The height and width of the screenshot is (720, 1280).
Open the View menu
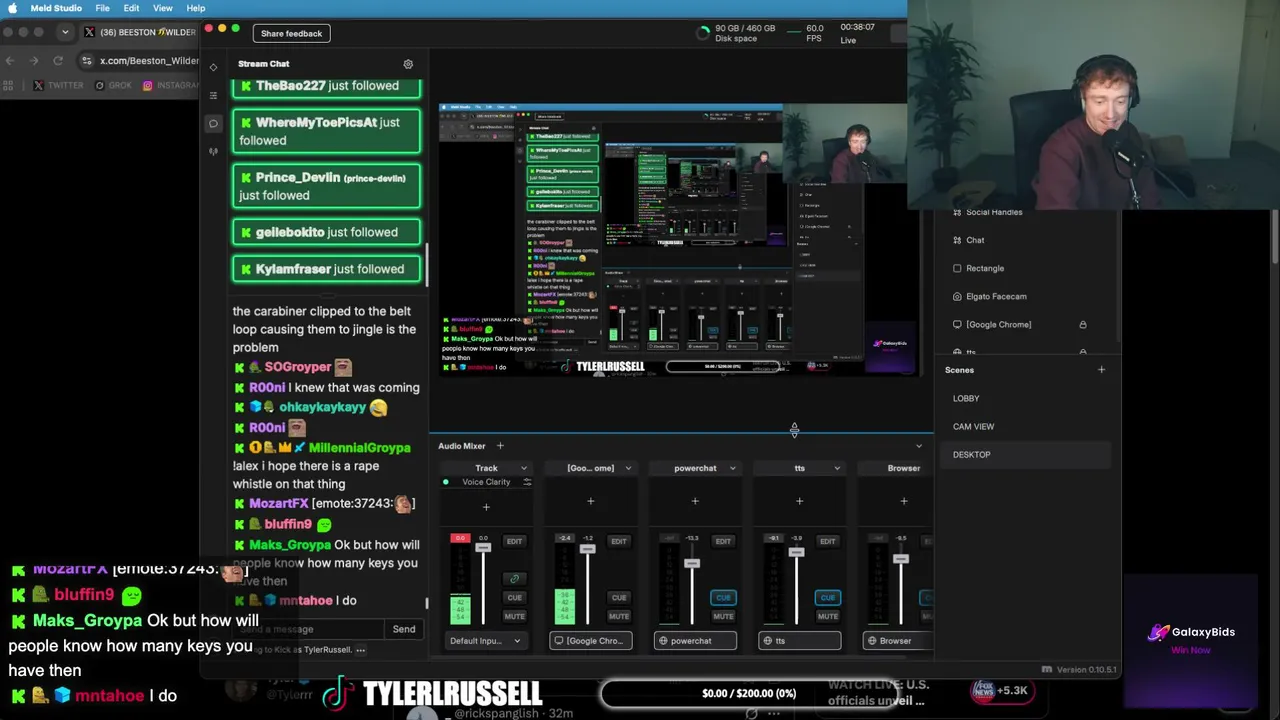[x=162, y=8]
